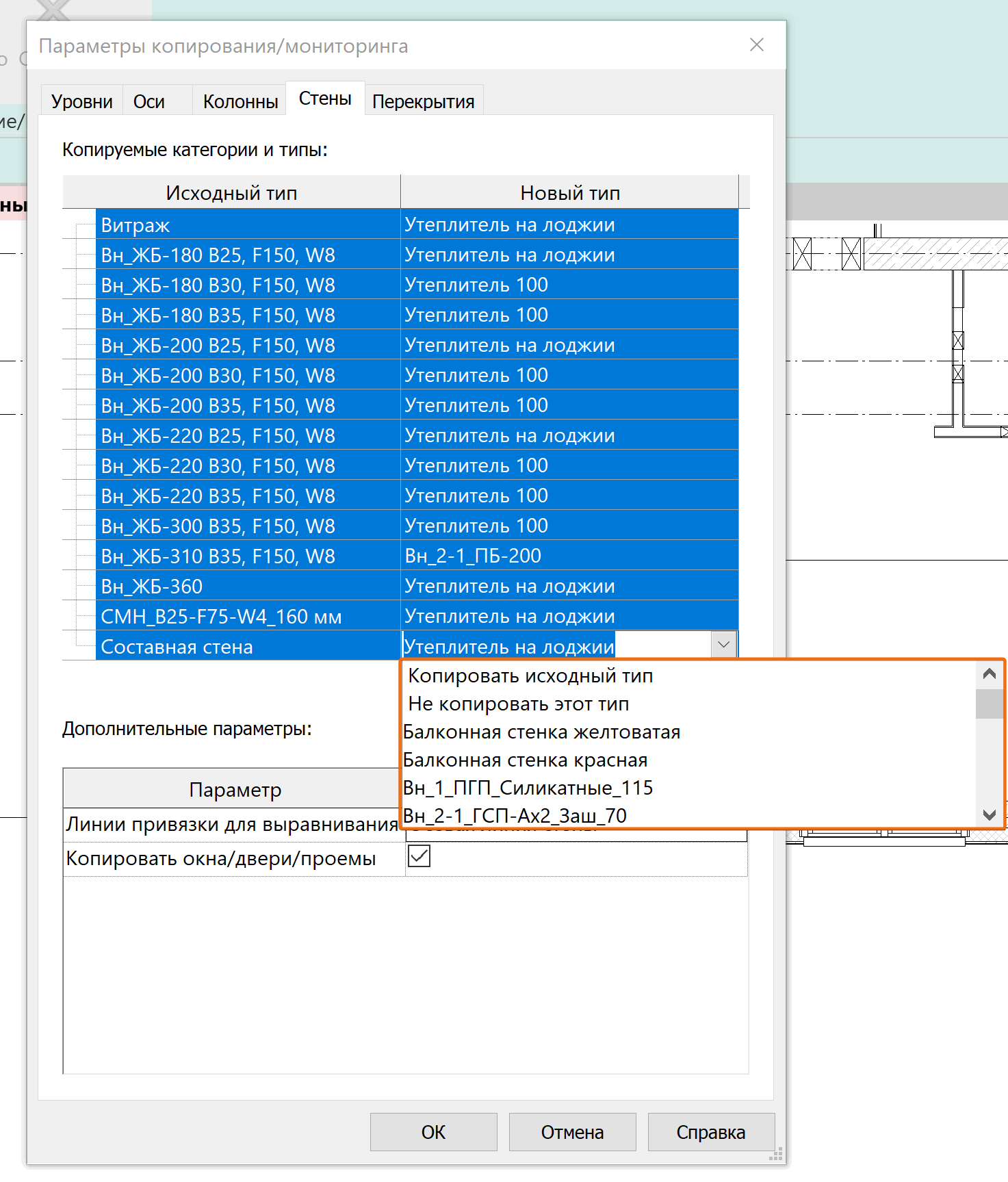
Task: Click new type cell for Вн_ЖБ-360 row
Action: coord(569,586)
